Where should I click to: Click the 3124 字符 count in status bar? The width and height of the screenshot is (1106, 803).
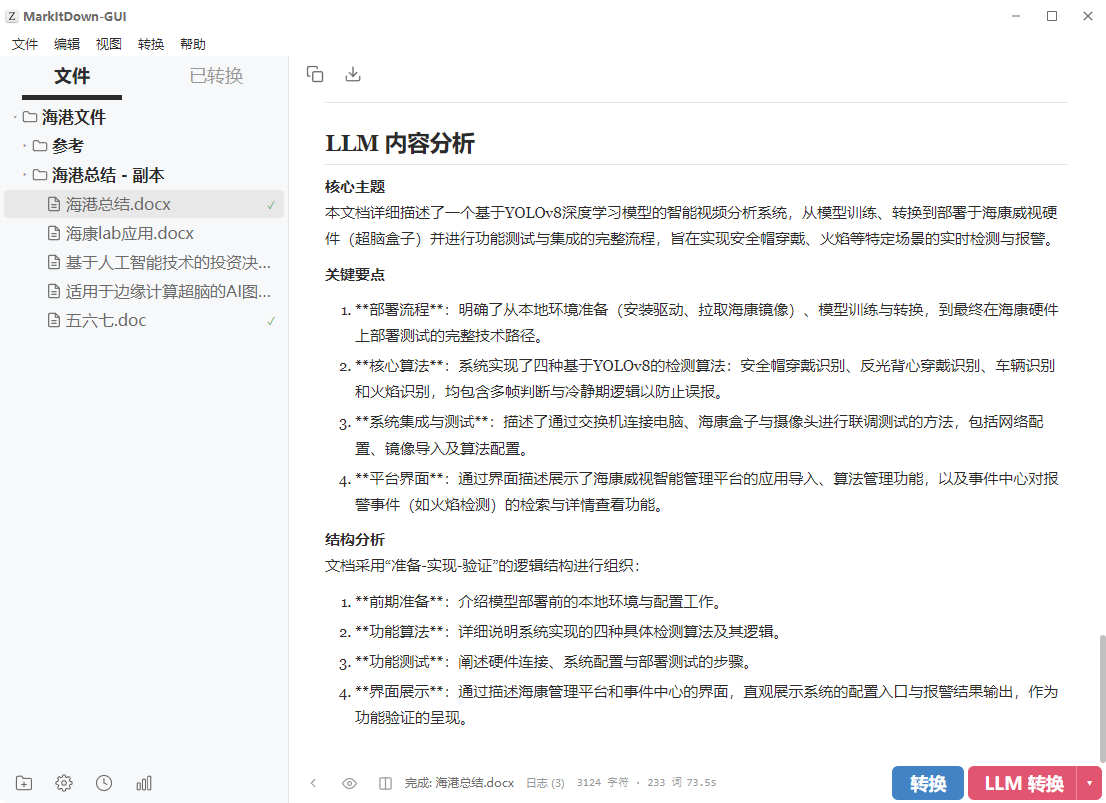tap(602, 783)
